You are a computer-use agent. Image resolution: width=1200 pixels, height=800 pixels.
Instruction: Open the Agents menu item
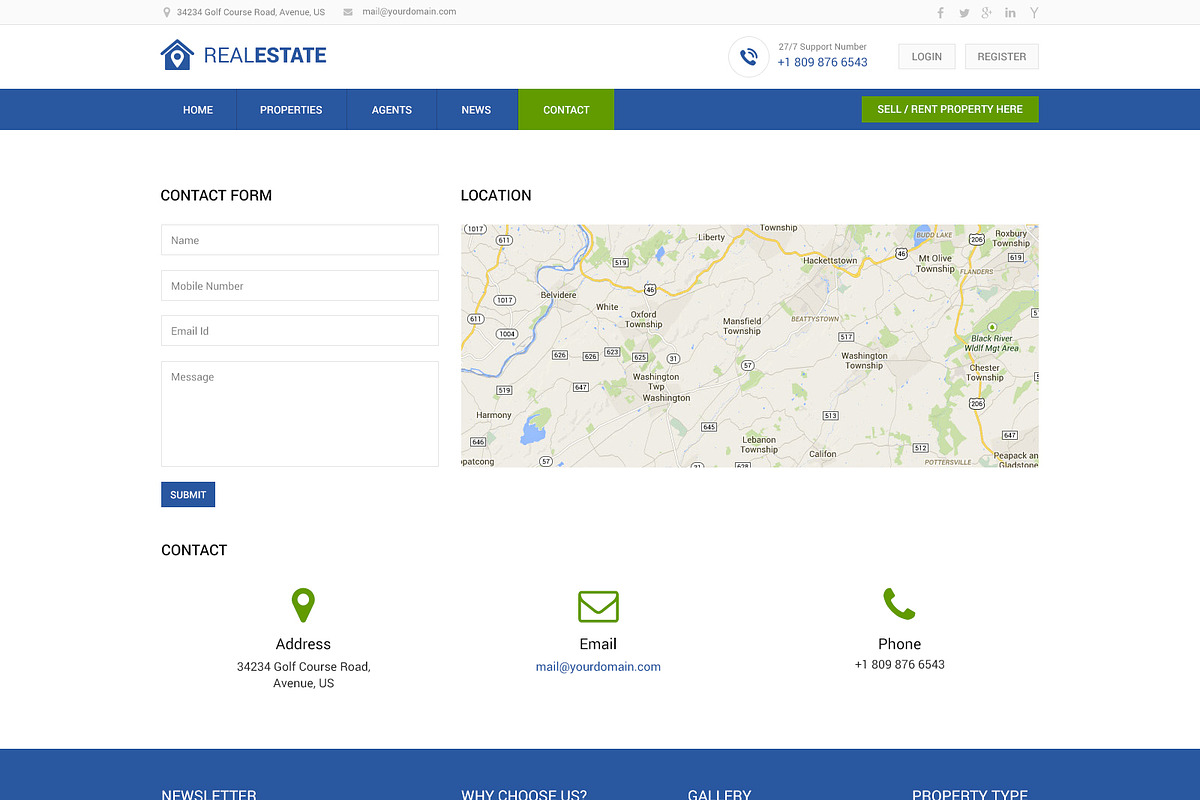pyautogui.click(x=392, y=110)
